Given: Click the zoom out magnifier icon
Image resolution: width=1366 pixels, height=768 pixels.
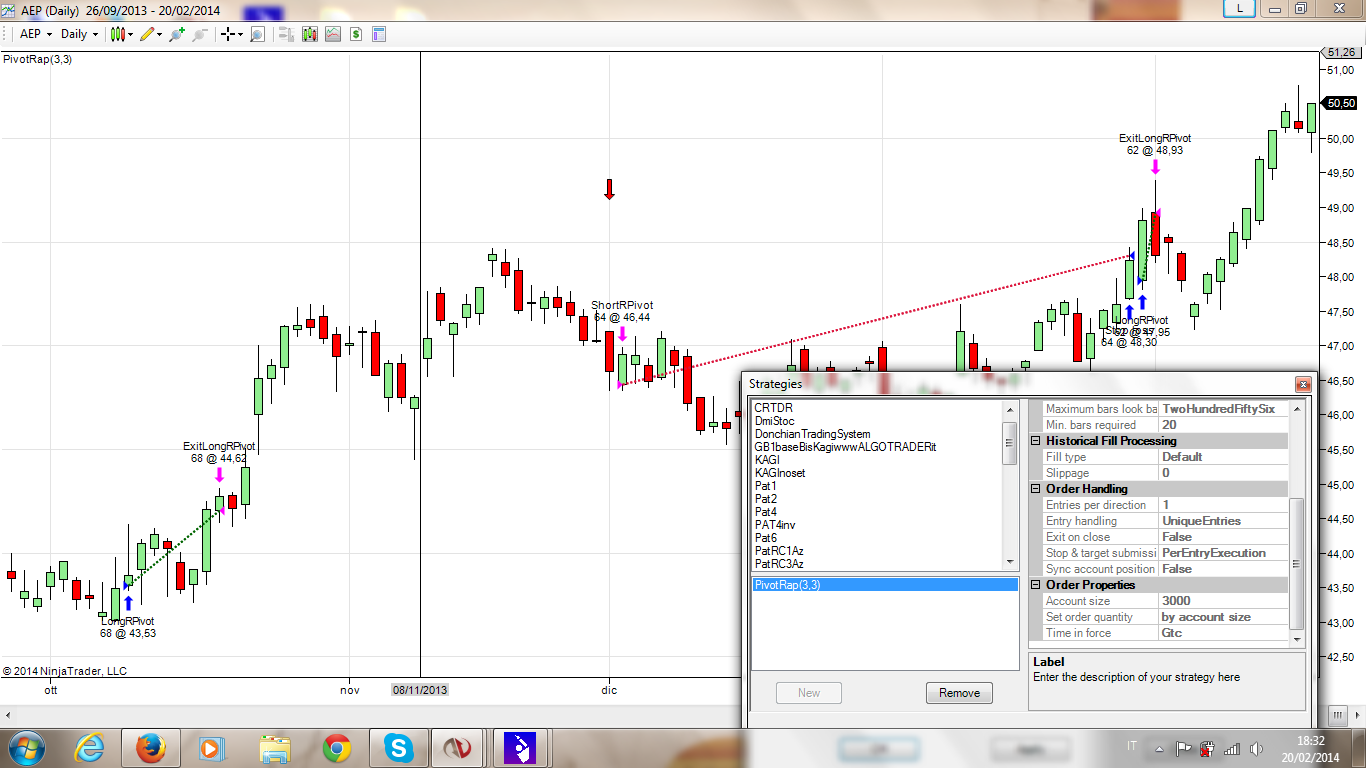Looking at the screenshot, I should pyautogui.click(x=200, y=34).
